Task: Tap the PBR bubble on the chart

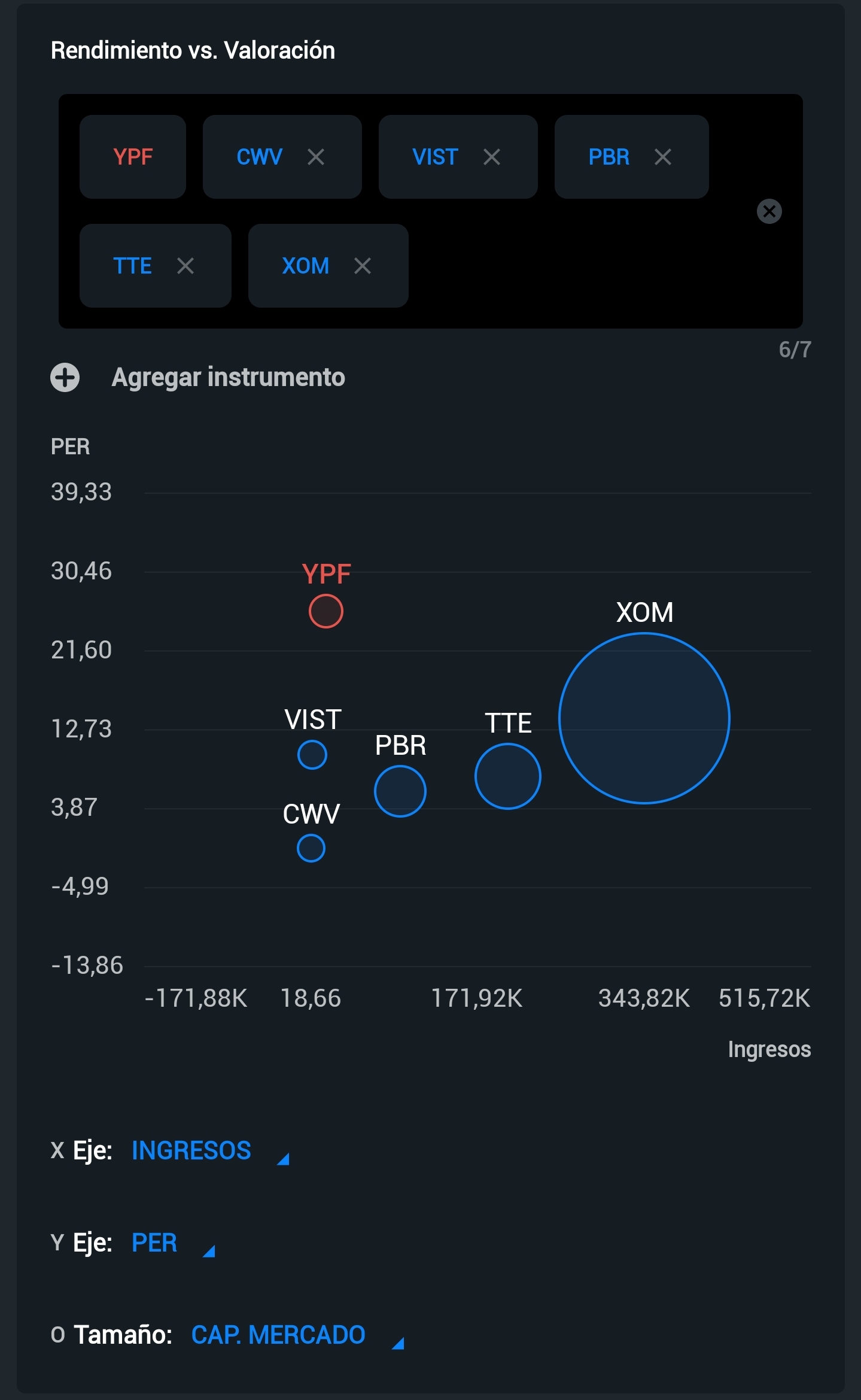Action: [x=400, y=791]
